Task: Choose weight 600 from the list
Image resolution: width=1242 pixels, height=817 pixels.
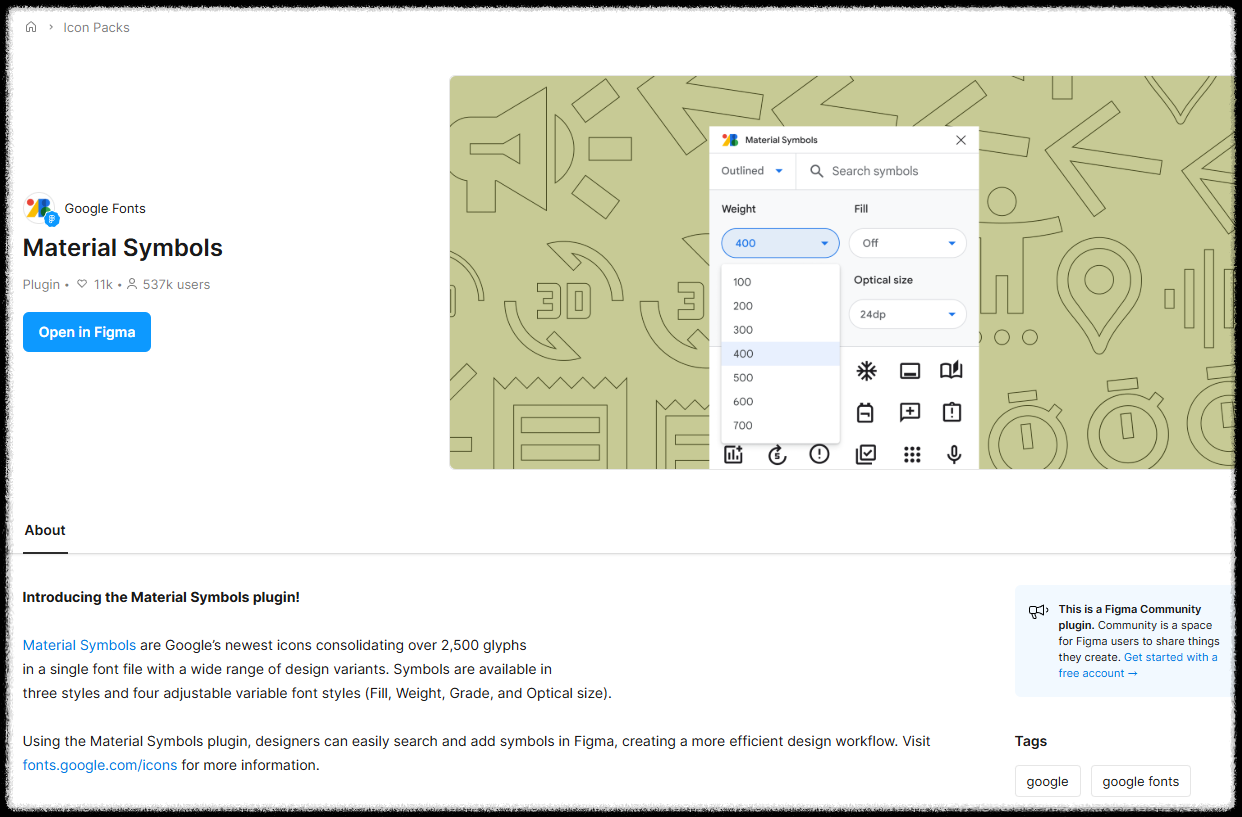Action: (780, 402)
